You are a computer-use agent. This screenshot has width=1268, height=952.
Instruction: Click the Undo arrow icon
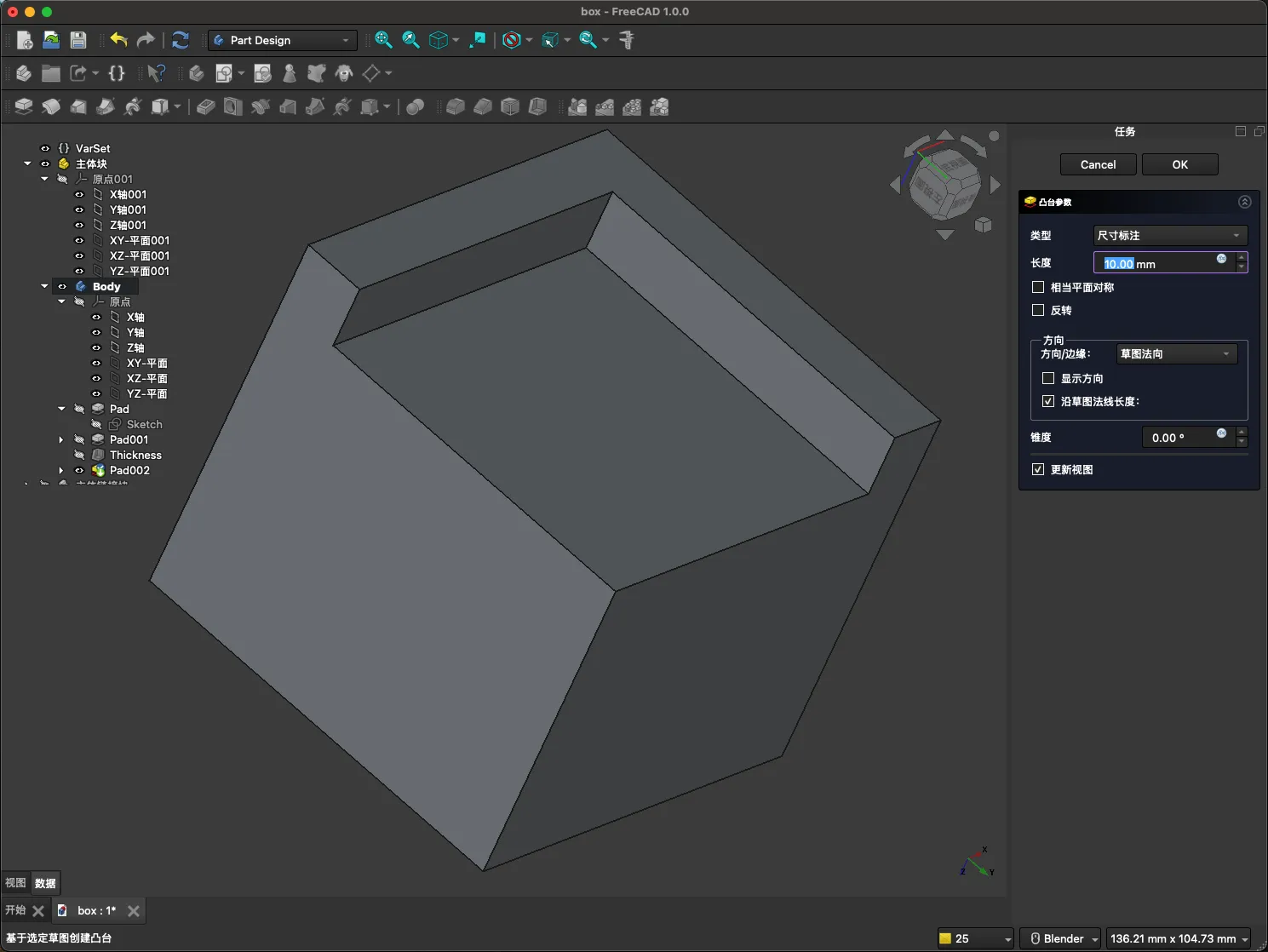point(118,40)
